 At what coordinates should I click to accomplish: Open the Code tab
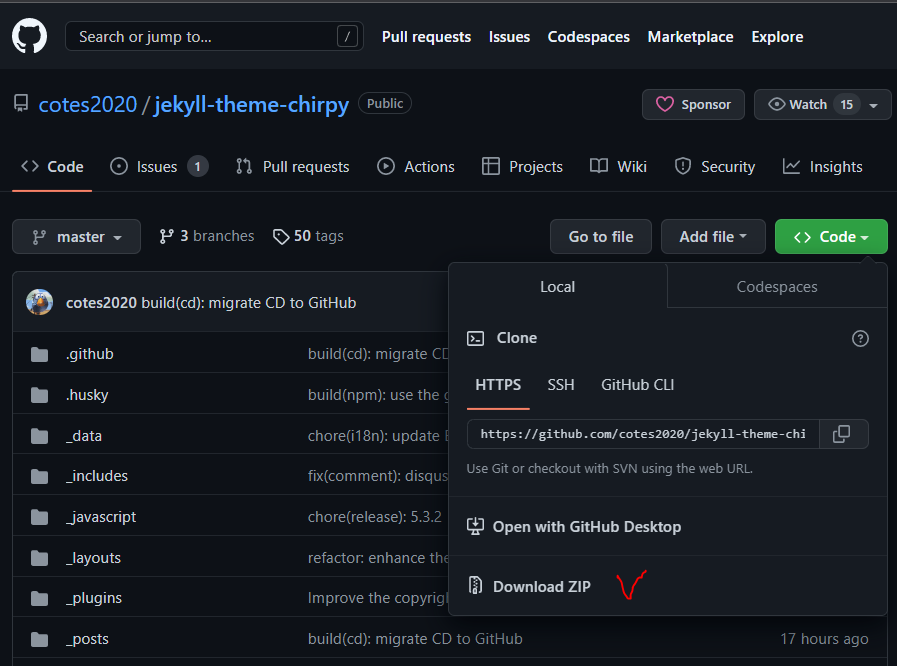click(x=53, y=166)
